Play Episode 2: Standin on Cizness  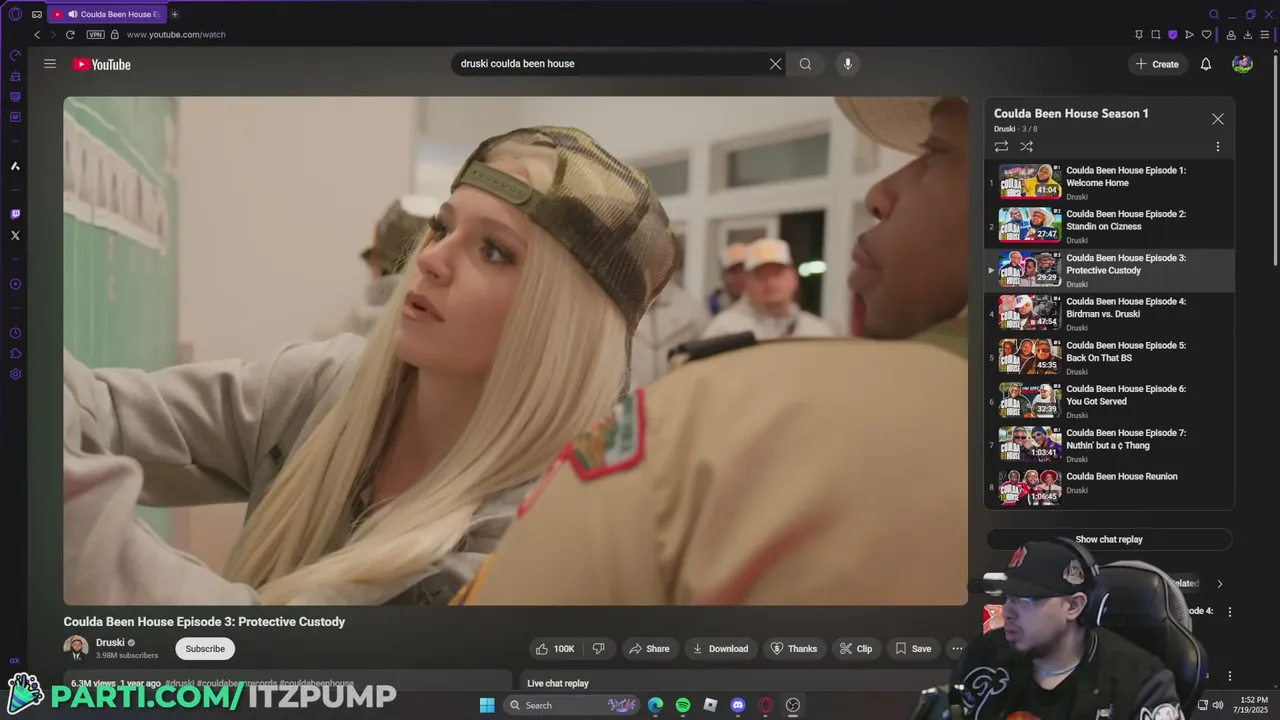(x=1109, y=226)
